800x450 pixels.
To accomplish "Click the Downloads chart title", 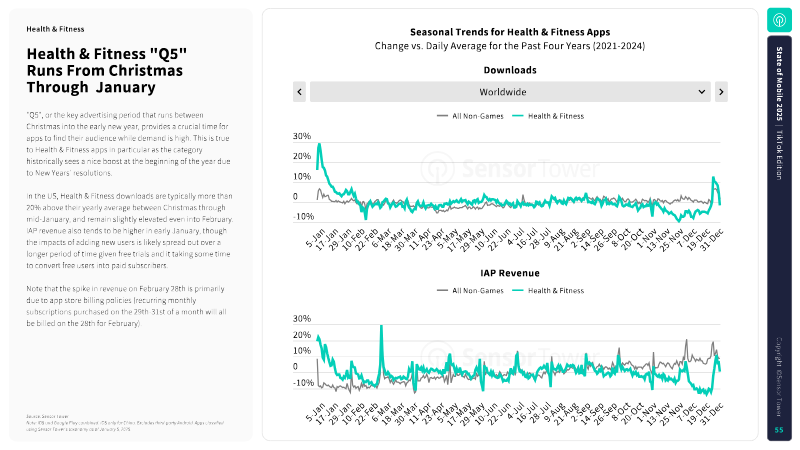I will pyautogui.click(x=510, y=70).
